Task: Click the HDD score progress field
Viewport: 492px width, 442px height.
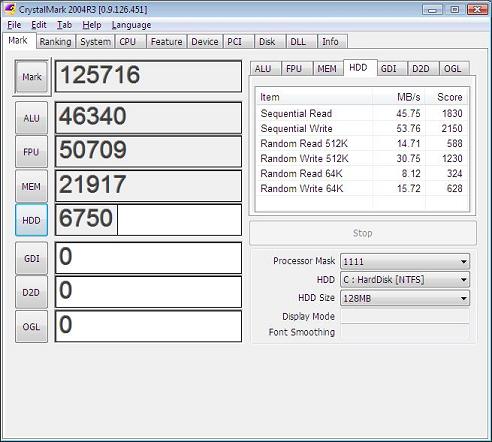Action: 148,220
